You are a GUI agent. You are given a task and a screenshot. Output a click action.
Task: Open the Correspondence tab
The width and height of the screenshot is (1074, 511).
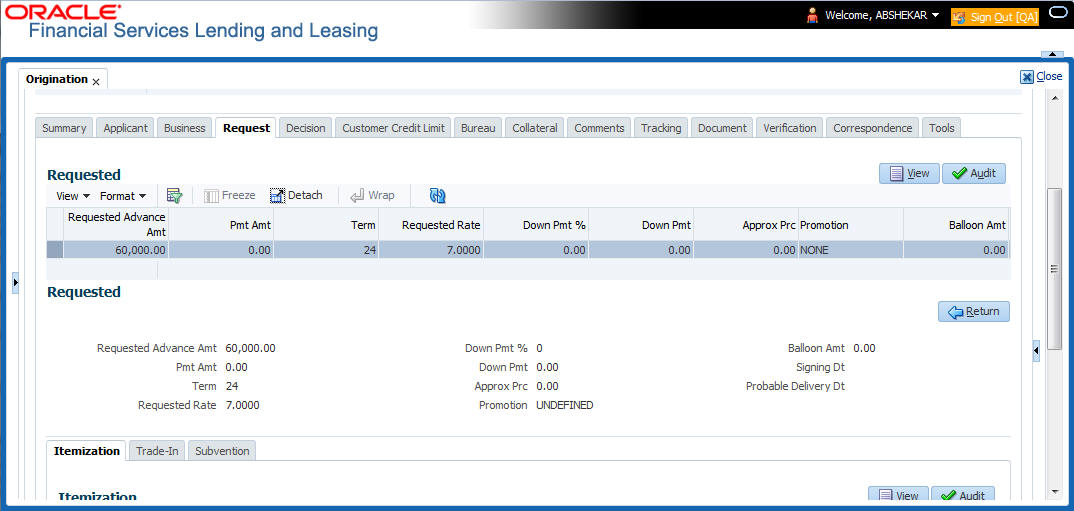(x=873, y=128)
